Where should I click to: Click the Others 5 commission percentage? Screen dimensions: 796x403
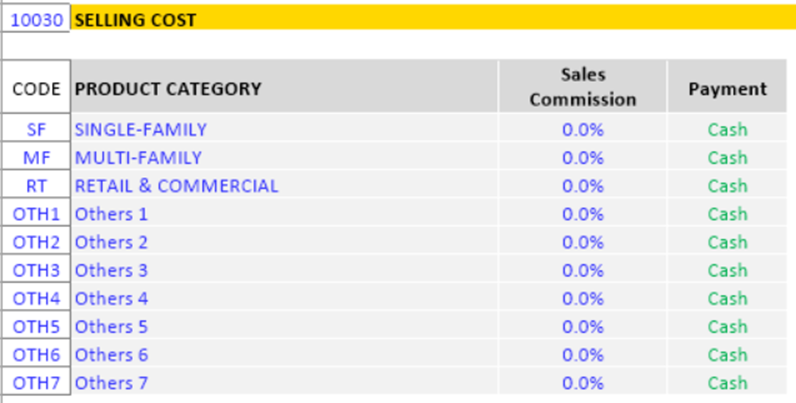pos(583,327)
